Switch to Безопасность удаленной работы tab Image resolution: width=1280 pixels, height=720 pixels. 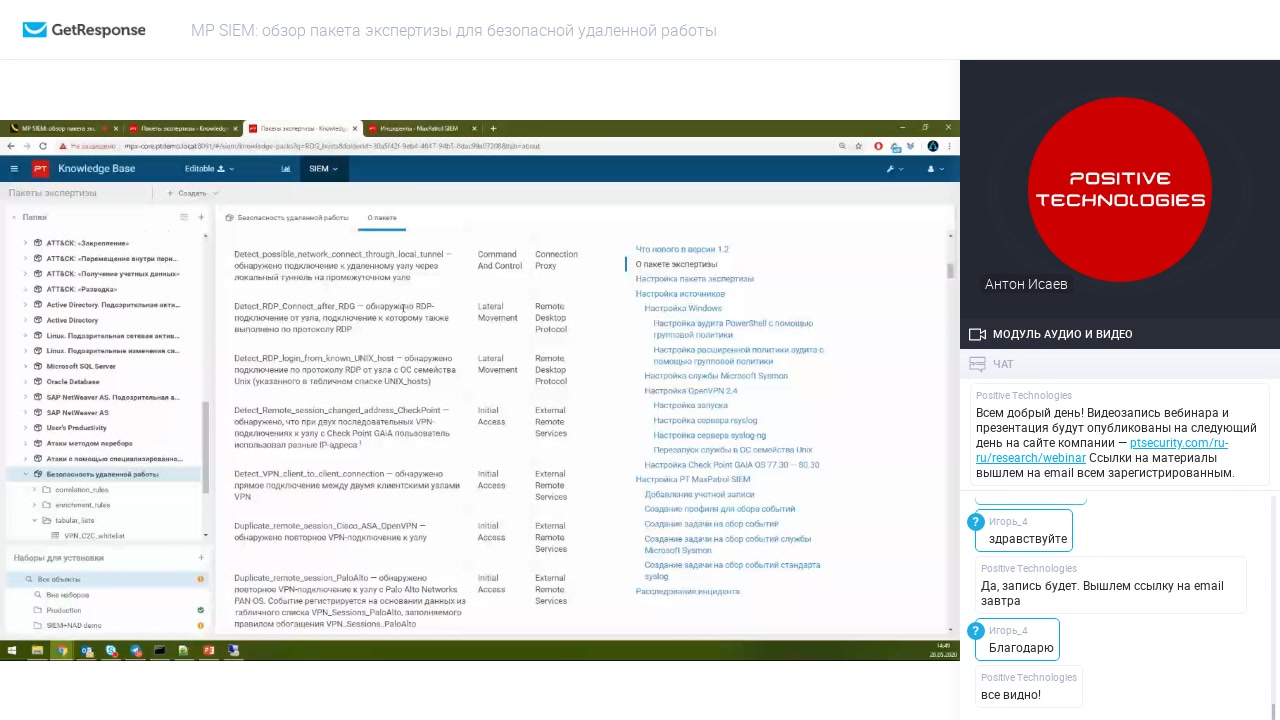point(287,217)
